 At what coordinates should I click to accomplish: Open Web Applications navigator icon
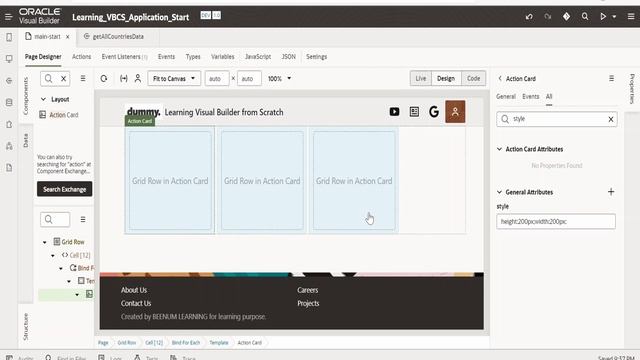pos(9,59)
